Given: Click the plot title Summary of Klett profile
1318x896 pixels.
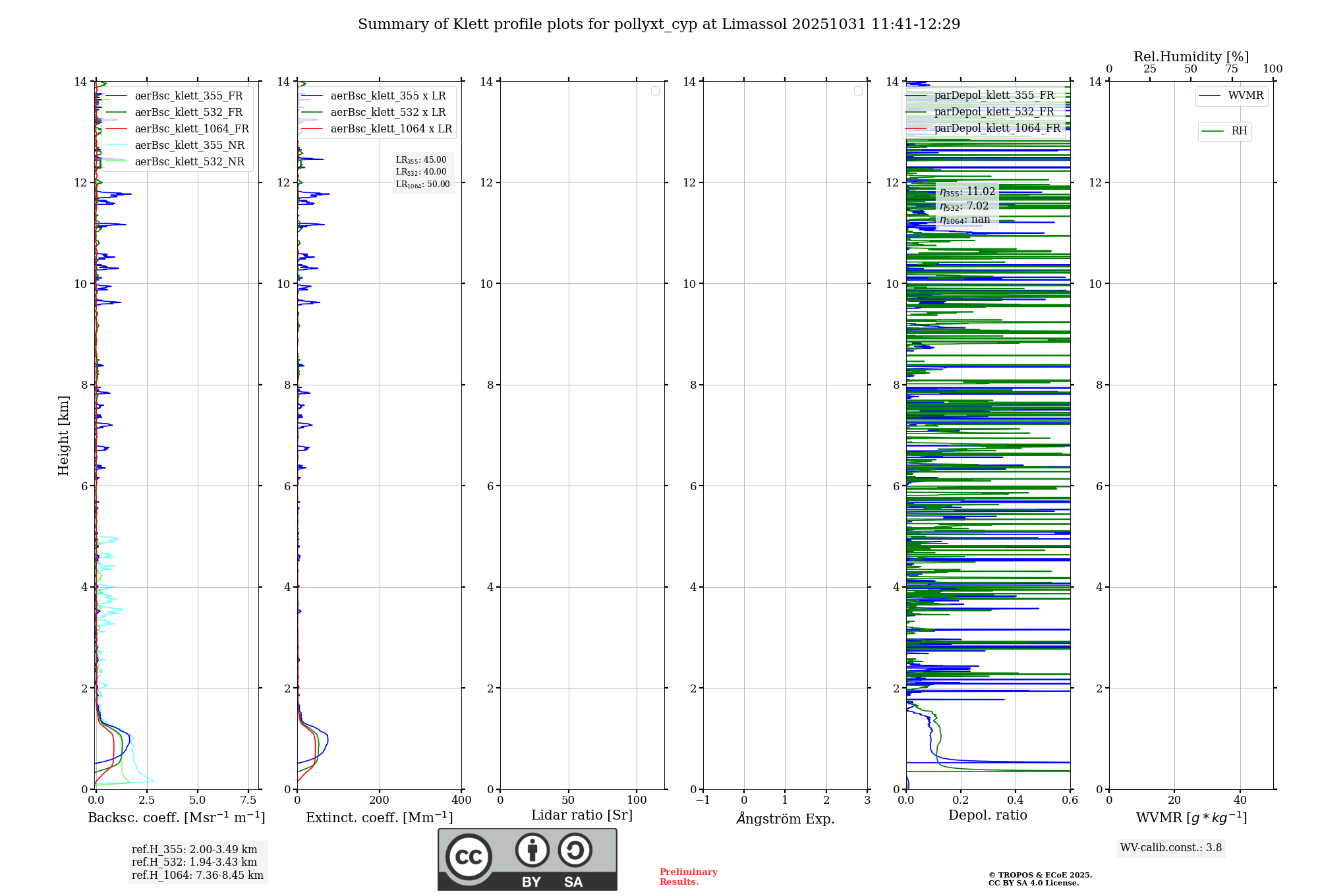Looking at the screenshot, I should pos(659,24).
